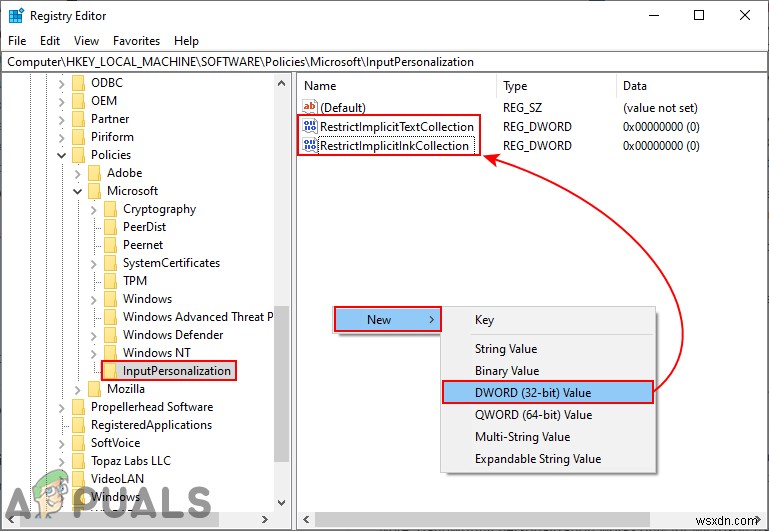
Task: Expand the Cryptography tree node
Action: tap(94, 210)
